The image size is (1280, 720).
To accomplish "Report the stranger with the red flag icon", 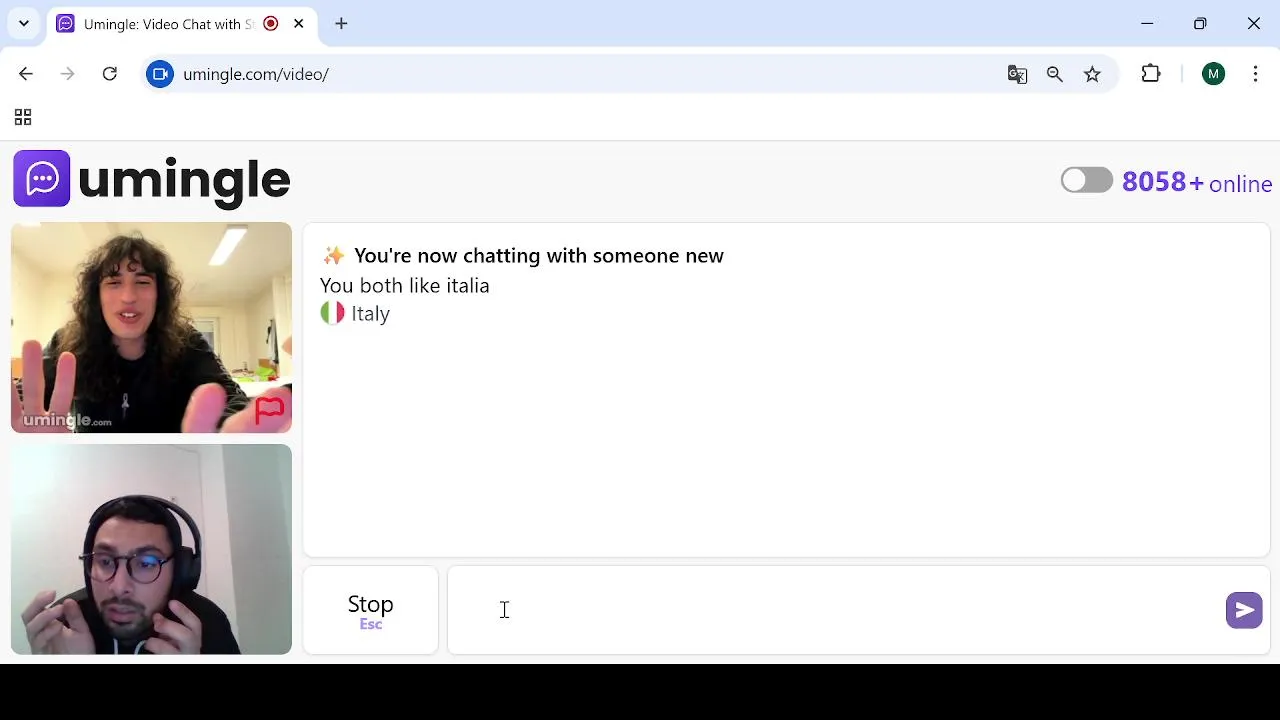I will point(269,410).
